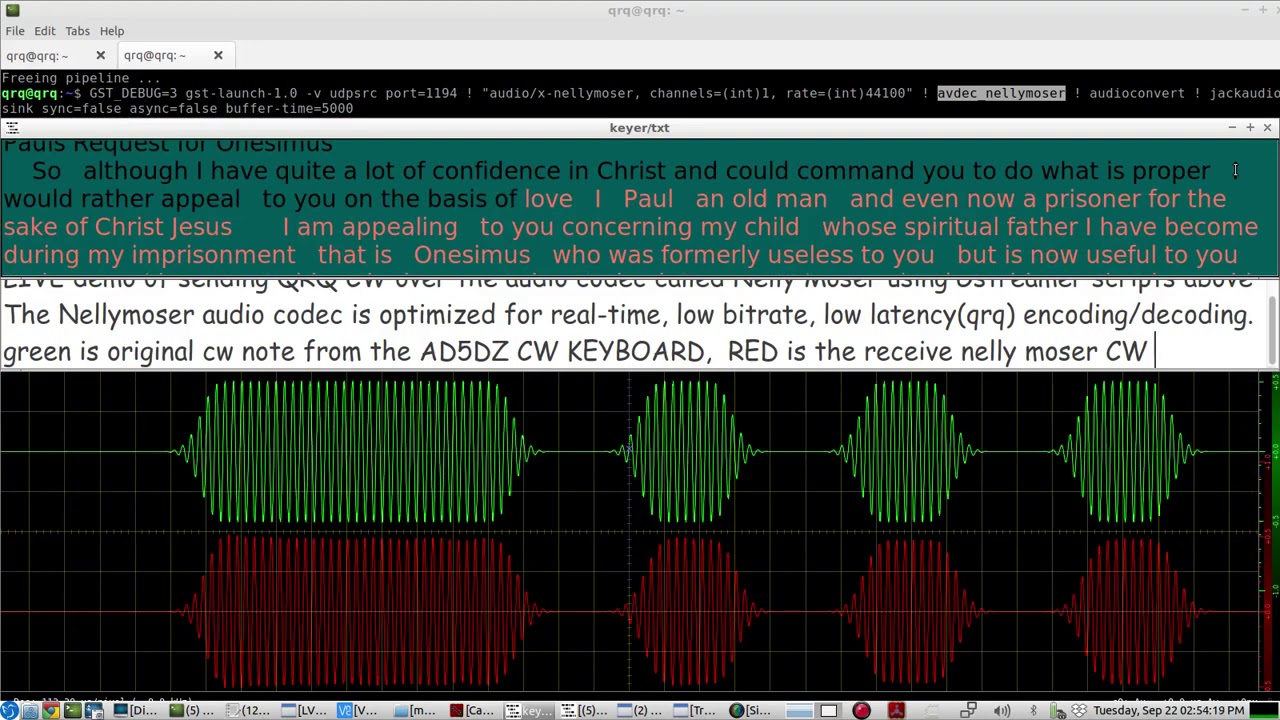Open the Bluetooth tray icon
Image resolution: width=1280 pixels, height=720 pixels.
click(1033, 710)
